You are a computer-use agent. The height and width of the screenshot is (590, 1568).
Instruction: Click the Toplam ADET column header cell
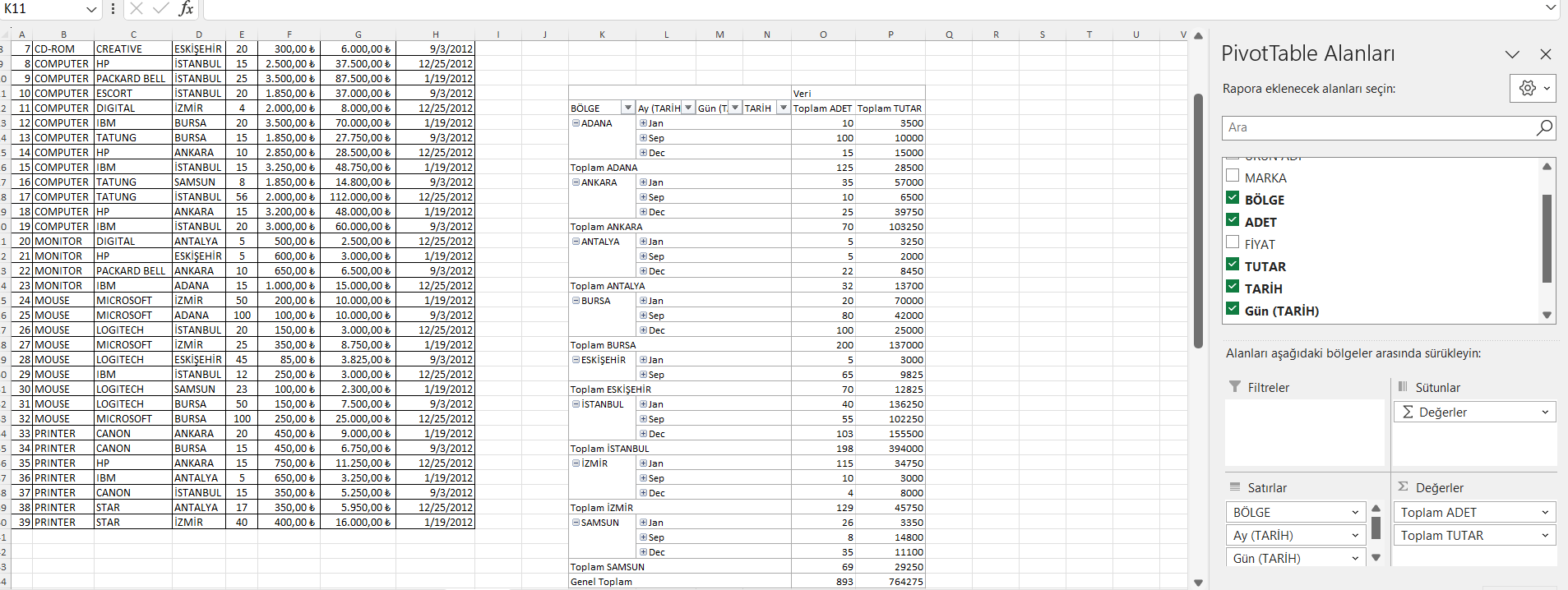pos(823,108)
